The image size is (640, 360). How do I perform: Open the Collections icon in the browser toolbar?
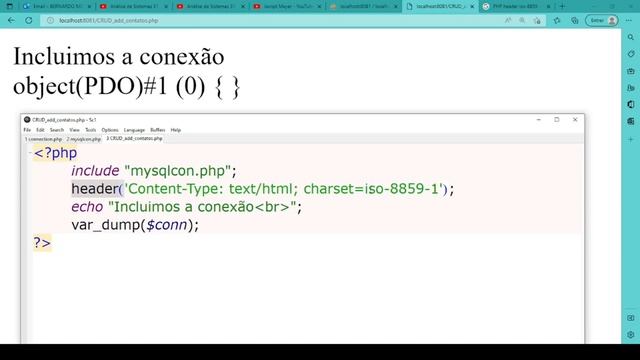click(x=575, y=20)
